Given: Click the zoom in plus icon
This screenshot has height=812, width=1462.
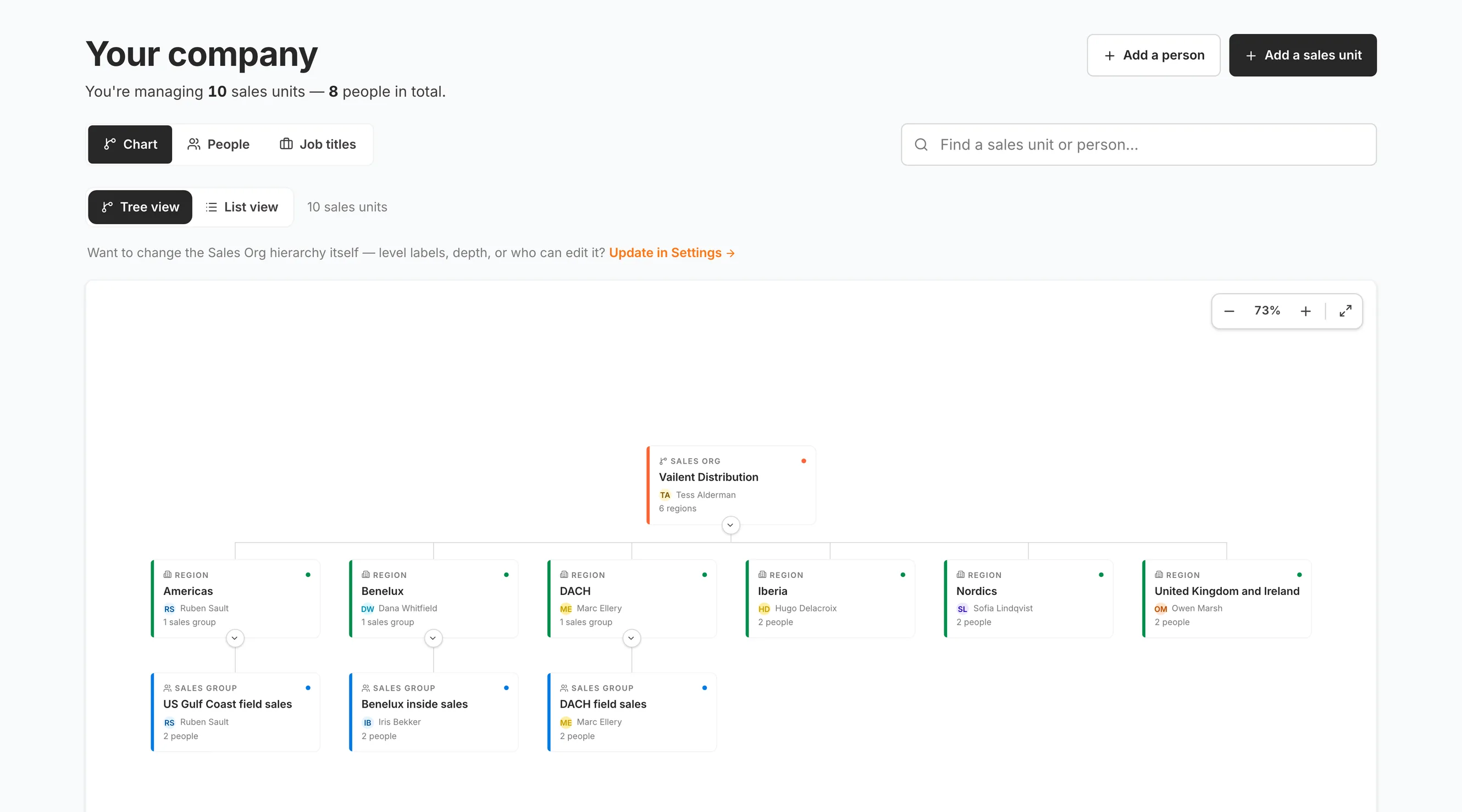Looking at the screenshot, I should (1305, 311).
